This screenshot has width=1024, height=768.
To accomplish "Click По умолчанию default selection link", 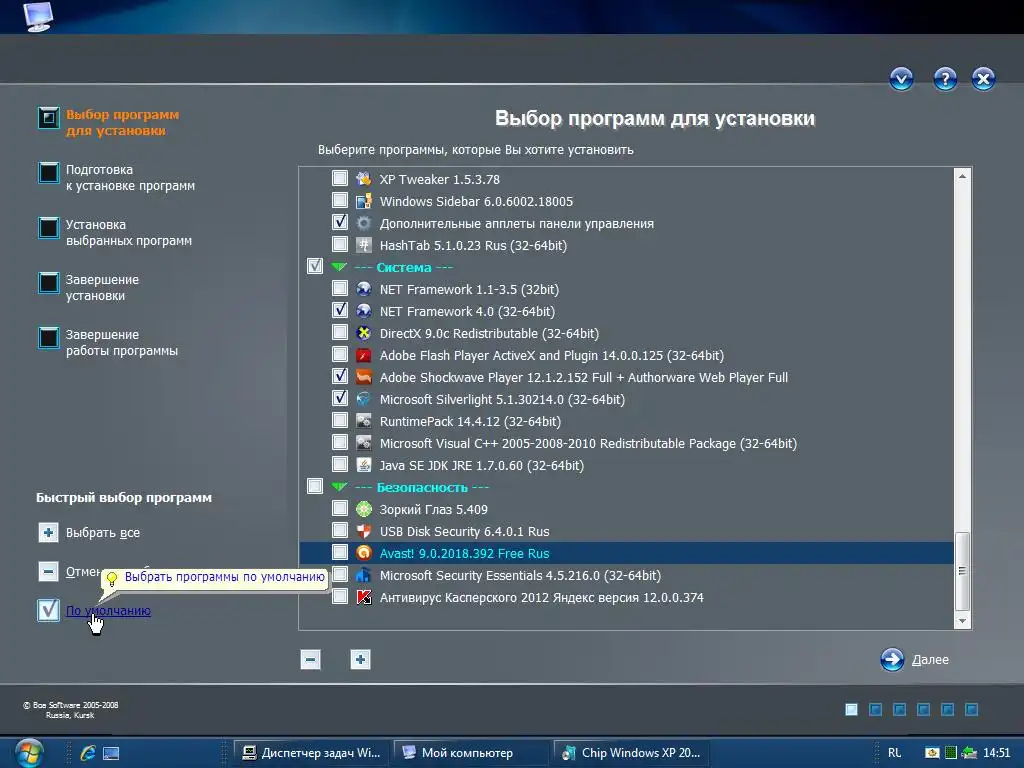I will (x=108, y=611).
